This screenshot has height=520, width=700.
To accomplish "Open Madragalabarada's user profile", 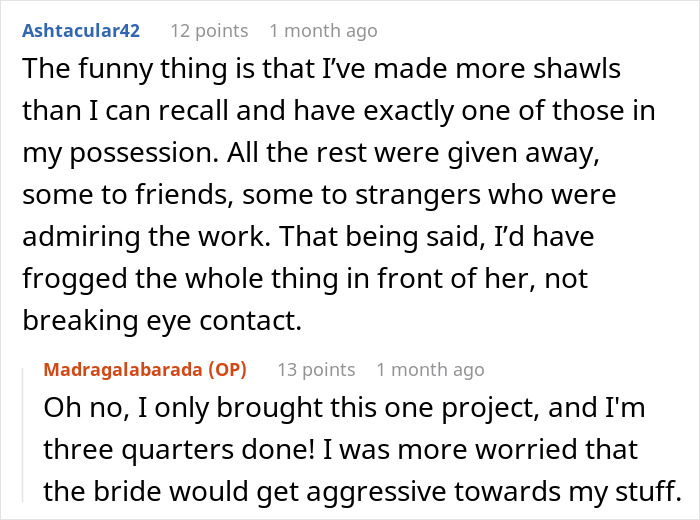I will 121,370.
